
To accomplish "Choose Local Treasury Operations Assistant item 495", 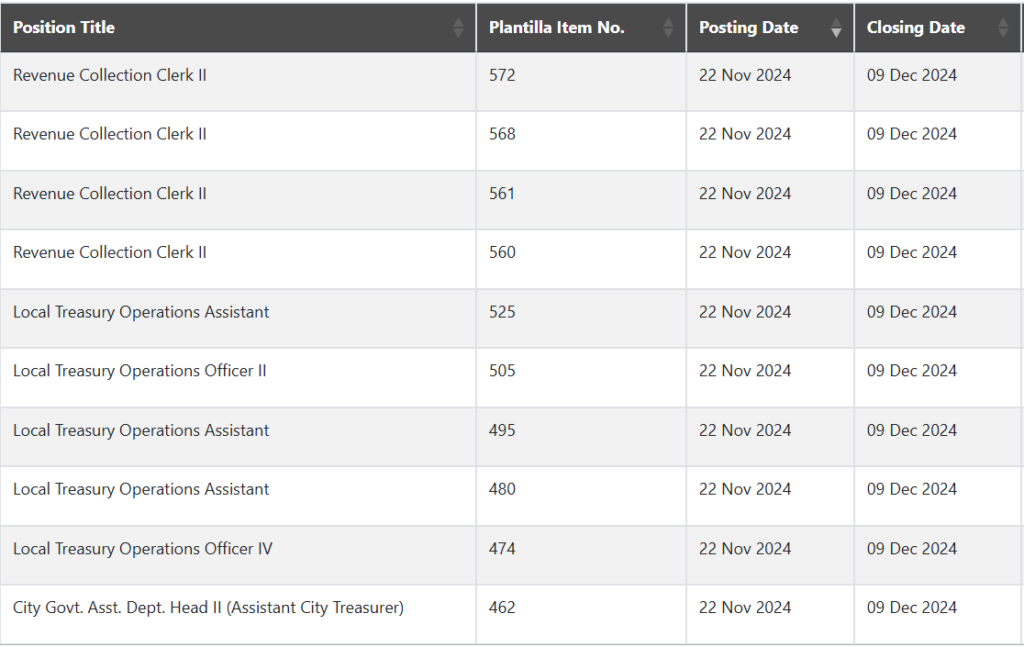I will (x=141, y=430).
